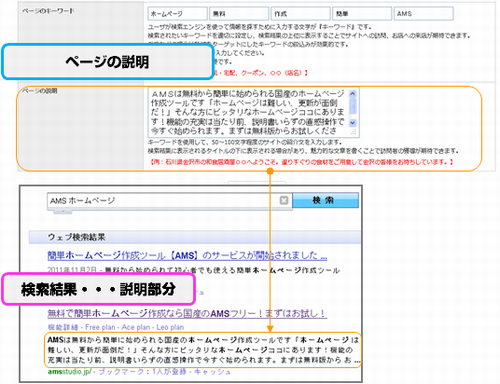Click the resize grip of the description textarea
Viewport: 500px width, 384px height.
(x=353, y=132)
